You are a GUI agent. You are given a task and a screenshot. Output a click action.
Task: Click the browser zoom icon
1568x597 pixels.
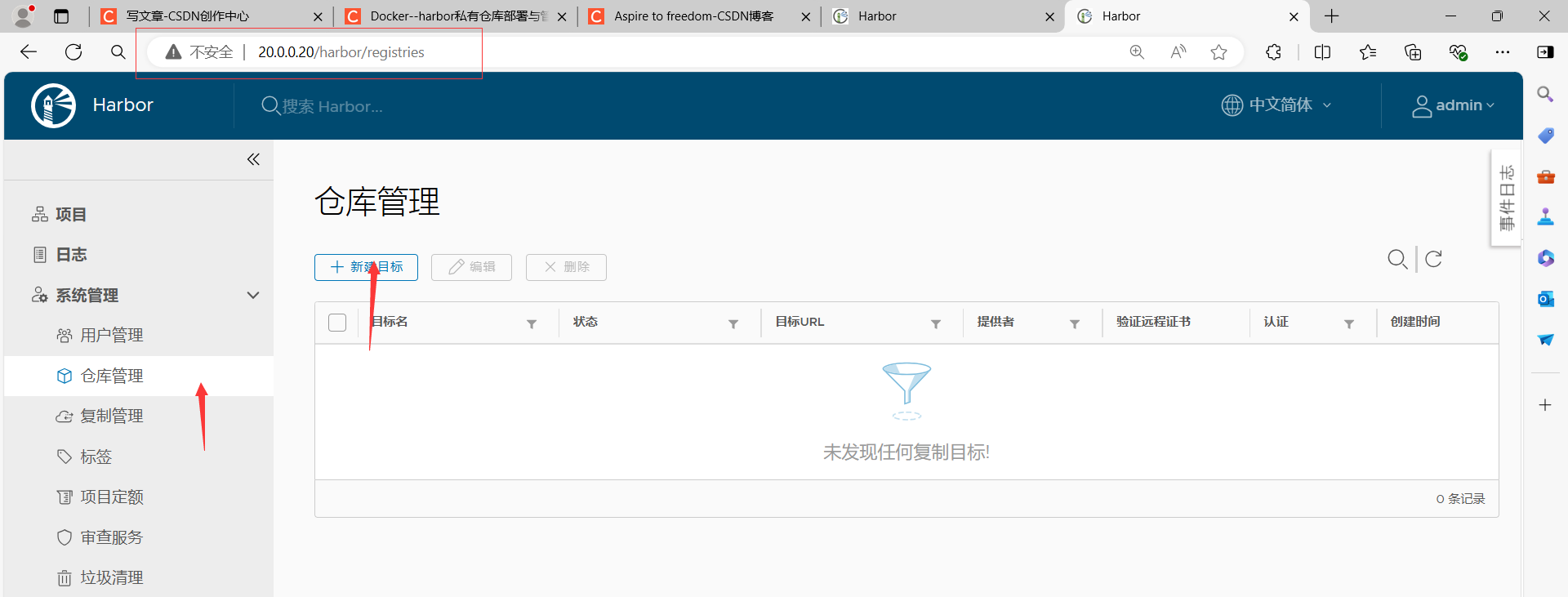(1137, 52)
